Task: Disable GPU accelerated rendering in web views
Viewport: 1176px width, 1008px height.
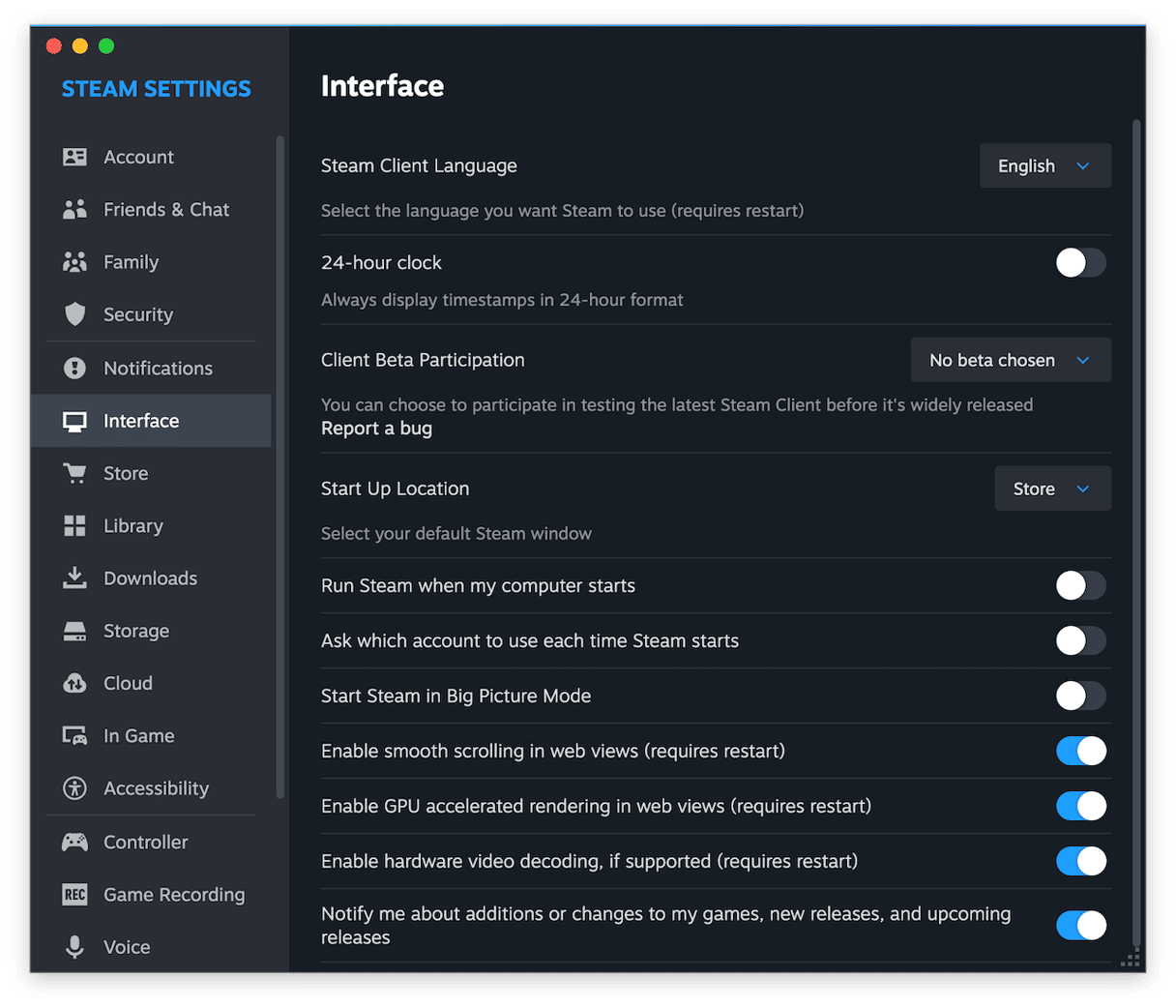Action: pos(1080,806)
